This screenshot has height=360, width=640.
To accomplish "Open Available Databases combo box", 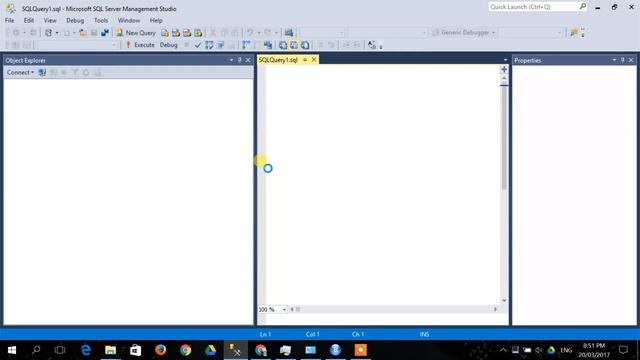I will 78,45.
